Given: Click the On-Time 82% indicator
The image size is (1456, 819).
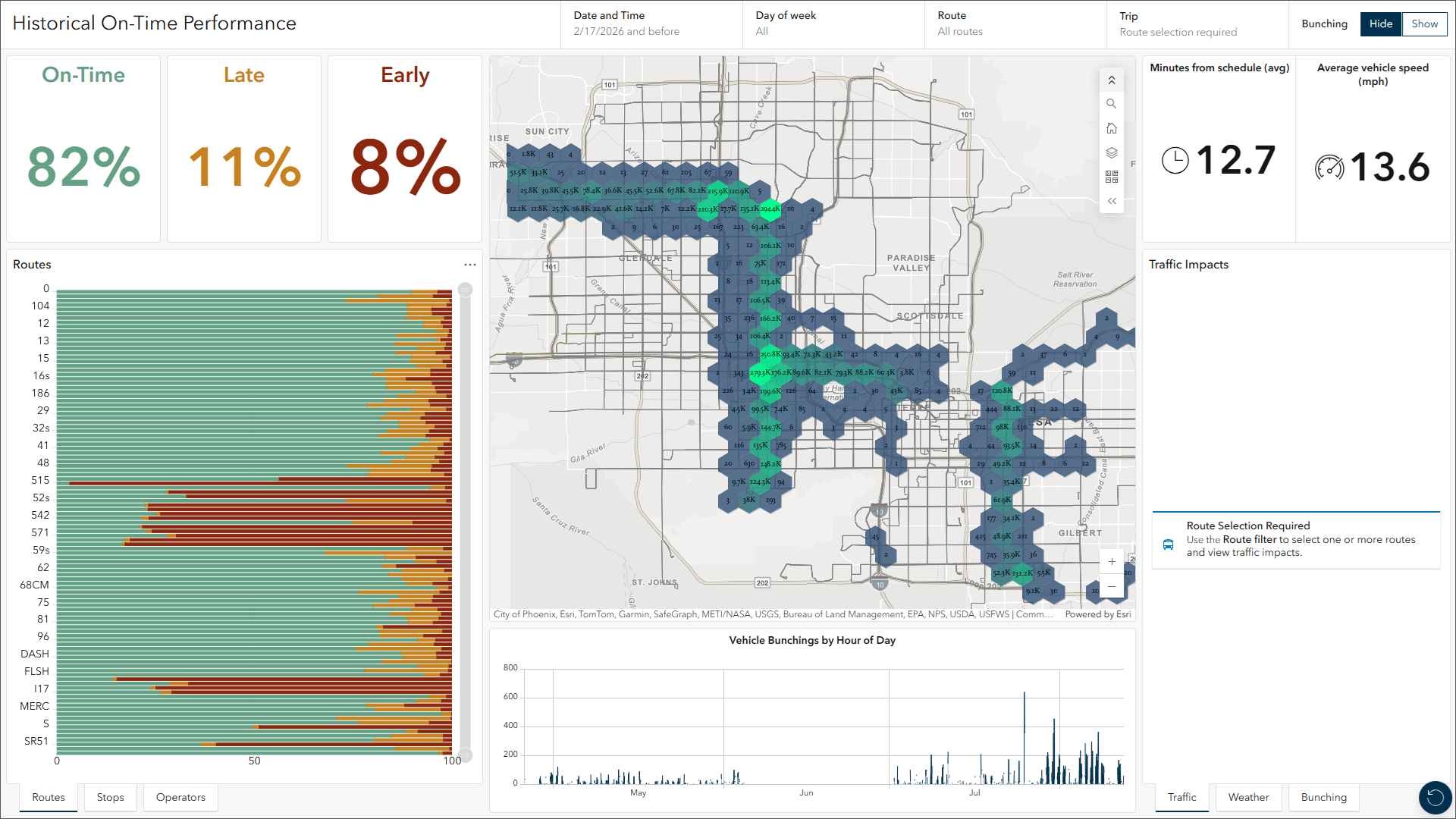Looking at the screenshot, I should [83, 149].
